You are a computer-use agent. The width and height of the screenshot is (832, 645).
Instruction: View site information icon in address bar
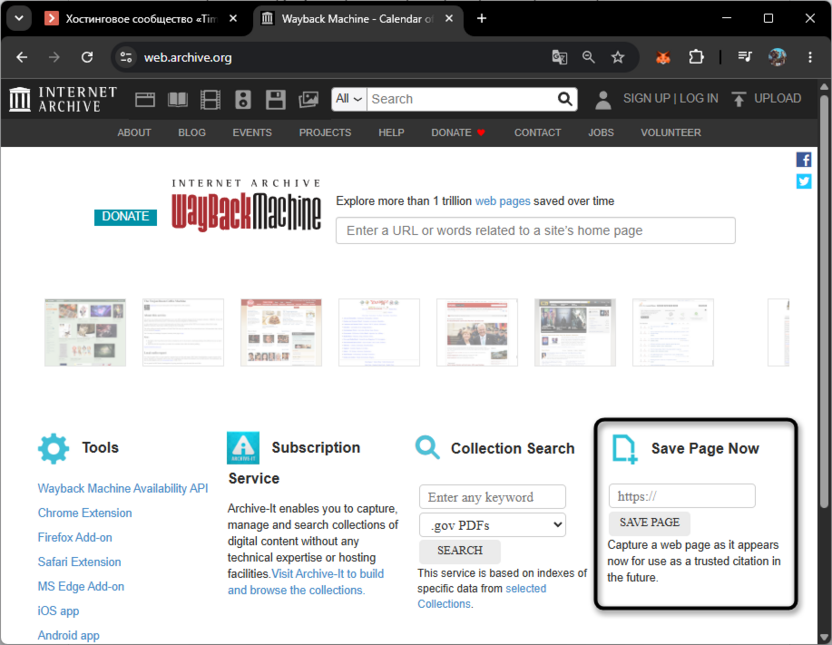pyautogui.click(x=126, y=57)
